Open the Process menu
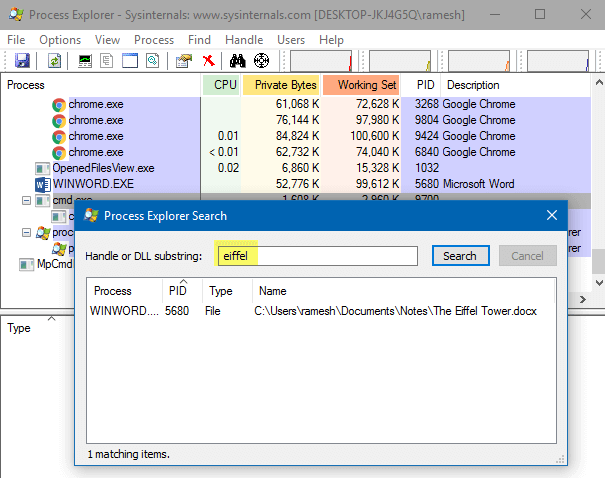The width and height of the screenshot is (605, 478). click(x=154, y=40)
